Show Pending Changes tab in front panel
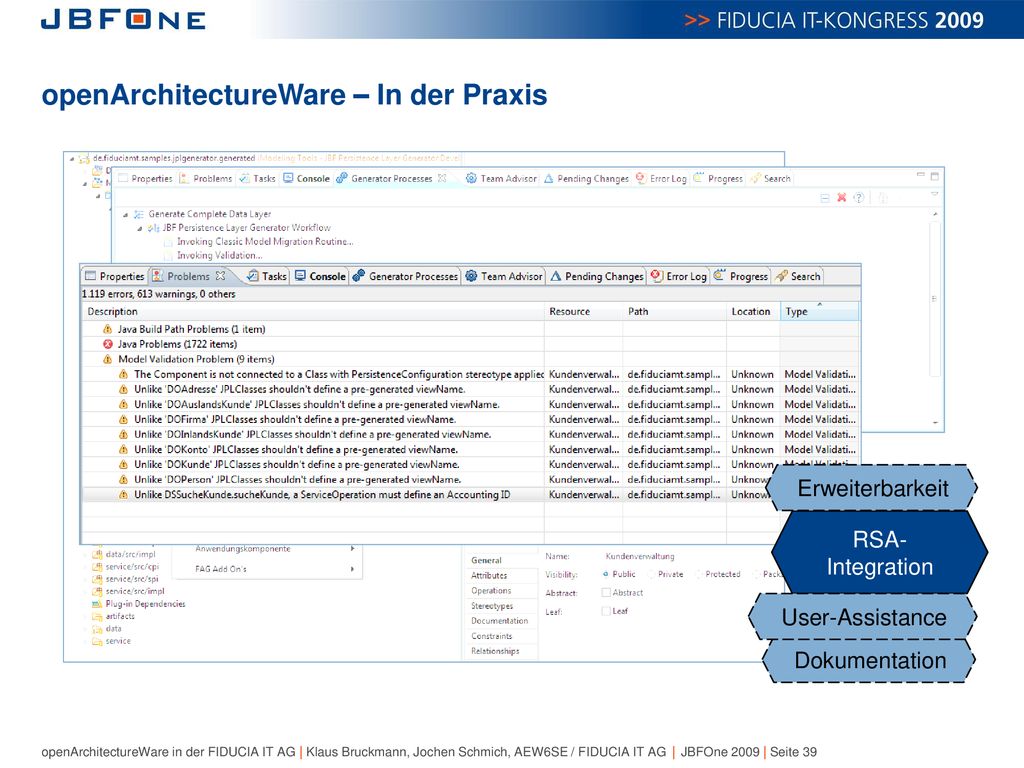Viewport: 1024px width, 768px height. (x=597, y=276)
